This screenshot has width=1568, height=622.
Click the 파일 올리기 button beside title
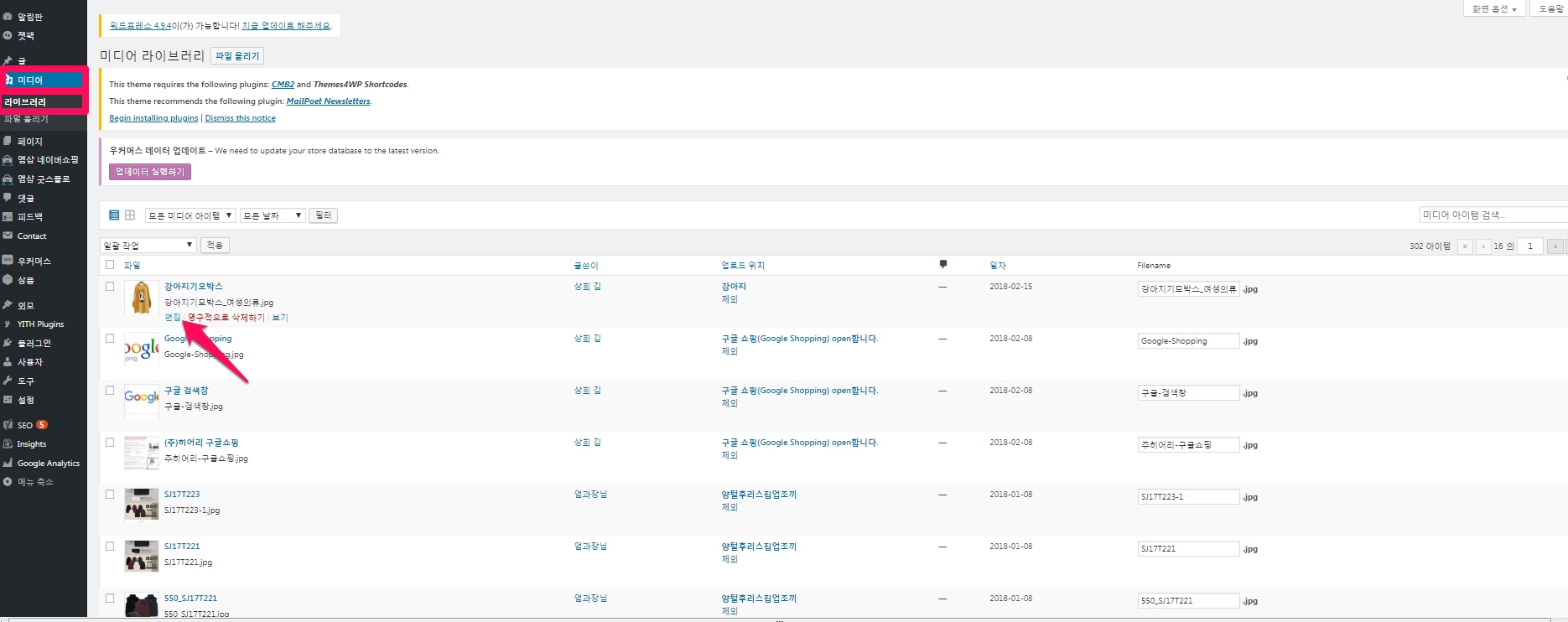[x=237, y=56]
